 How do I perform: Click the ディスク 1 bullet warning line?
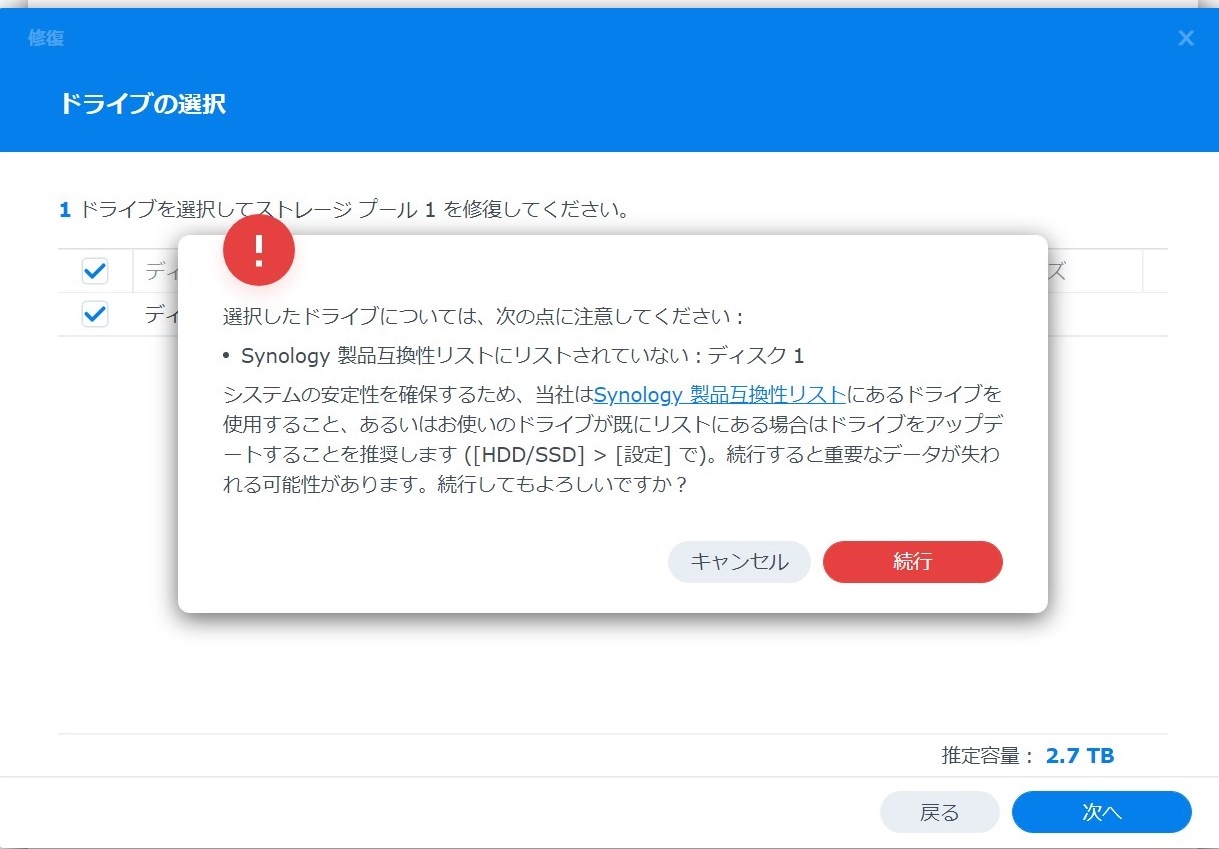(x=522, y=356)
